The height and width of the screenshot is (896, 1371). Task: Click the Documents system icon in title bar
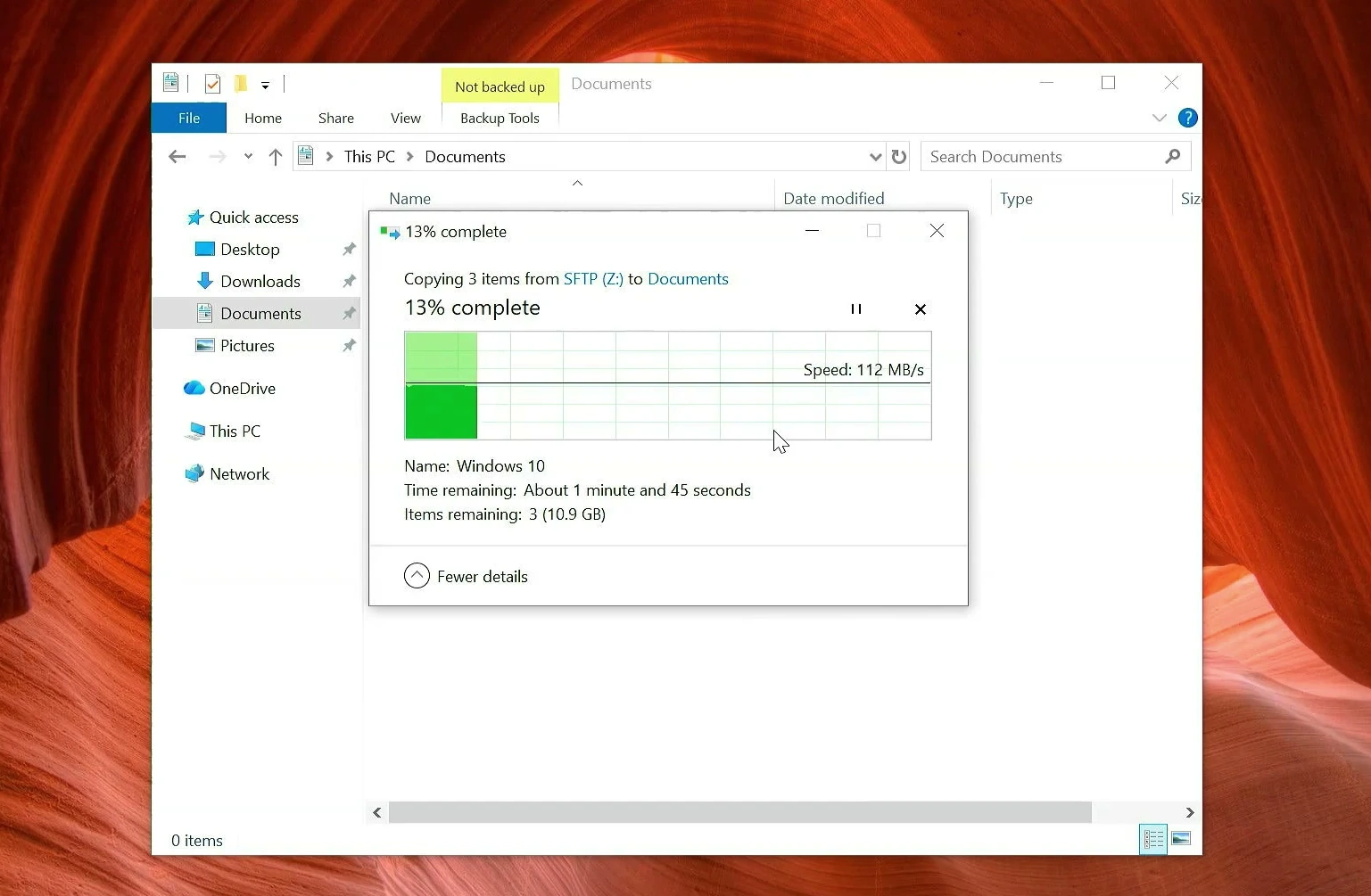(x=170, y=83)
